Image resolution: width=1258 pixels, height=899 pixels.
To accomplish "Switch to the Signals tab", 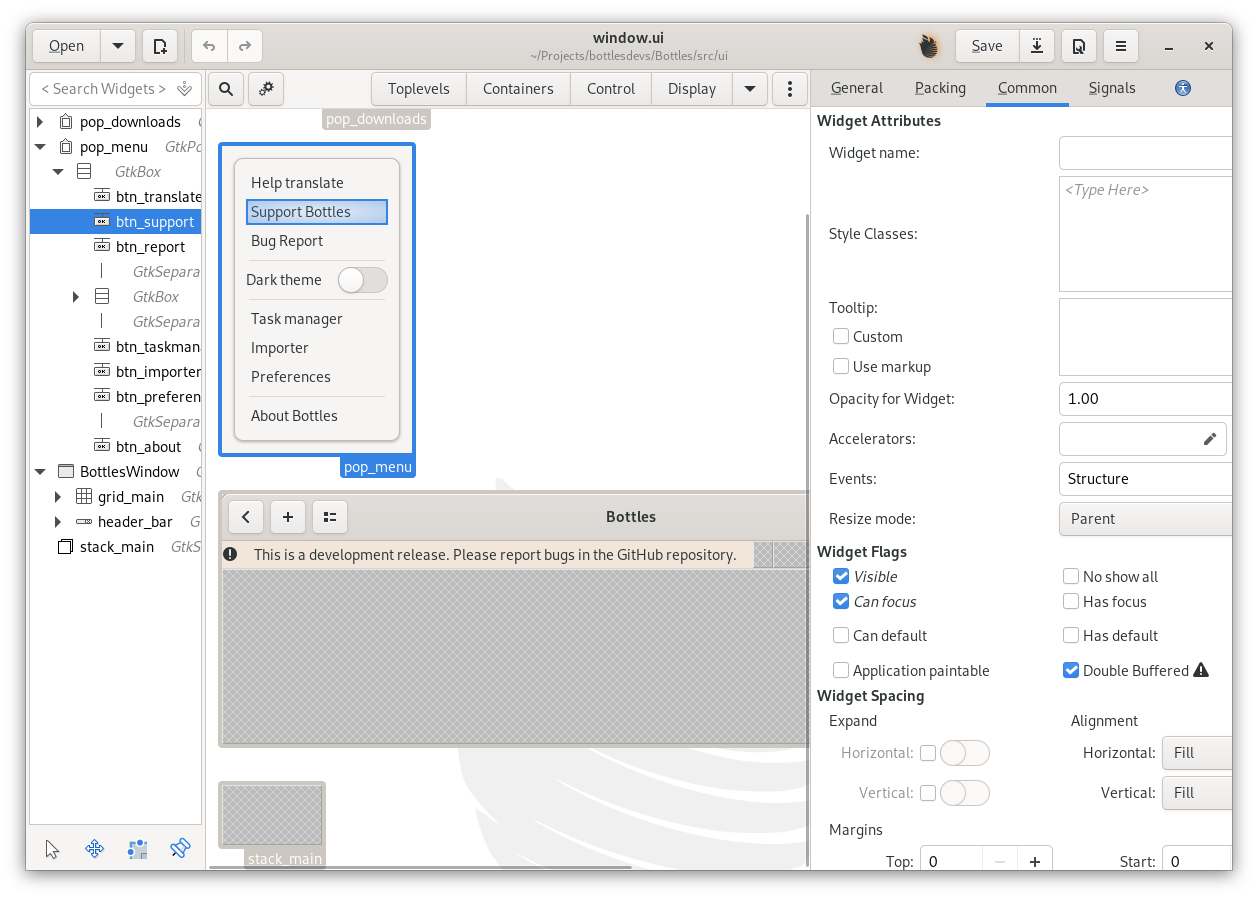I will coord(1112,88).
